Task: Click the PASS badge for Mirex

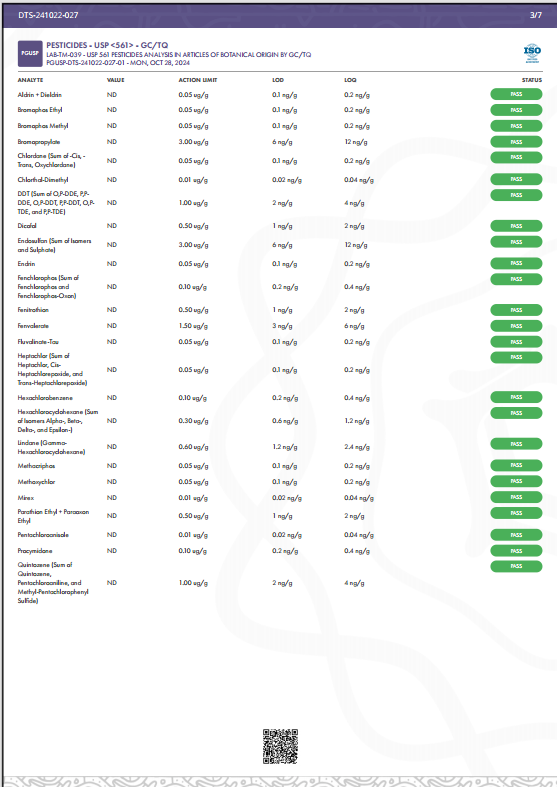Action: pos(516,497)
